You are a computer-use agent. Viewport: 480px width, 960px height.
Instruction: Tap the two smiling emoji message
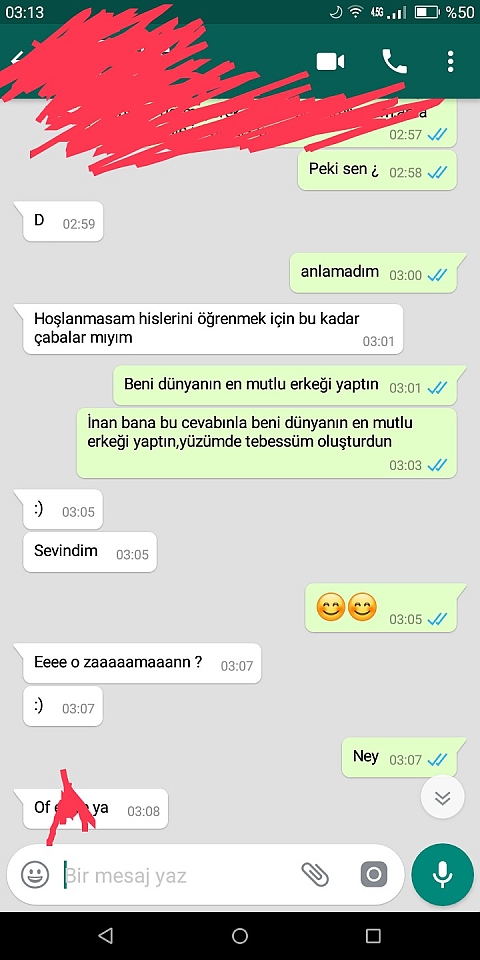tap(381, 607)
